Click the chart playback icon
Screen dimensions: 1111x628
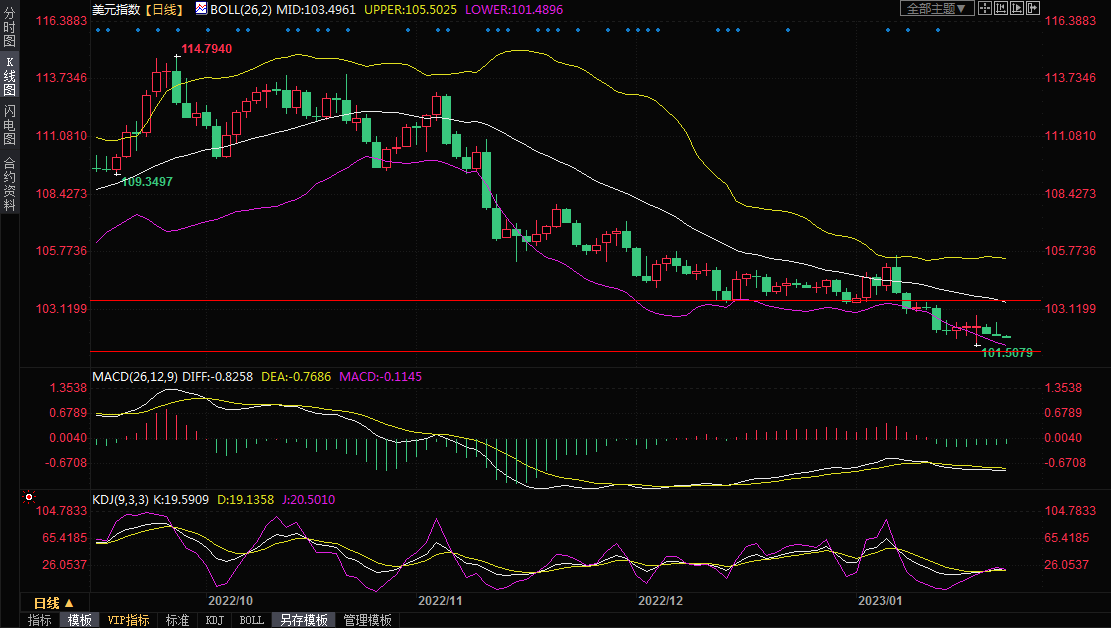tap(1015, 8)
